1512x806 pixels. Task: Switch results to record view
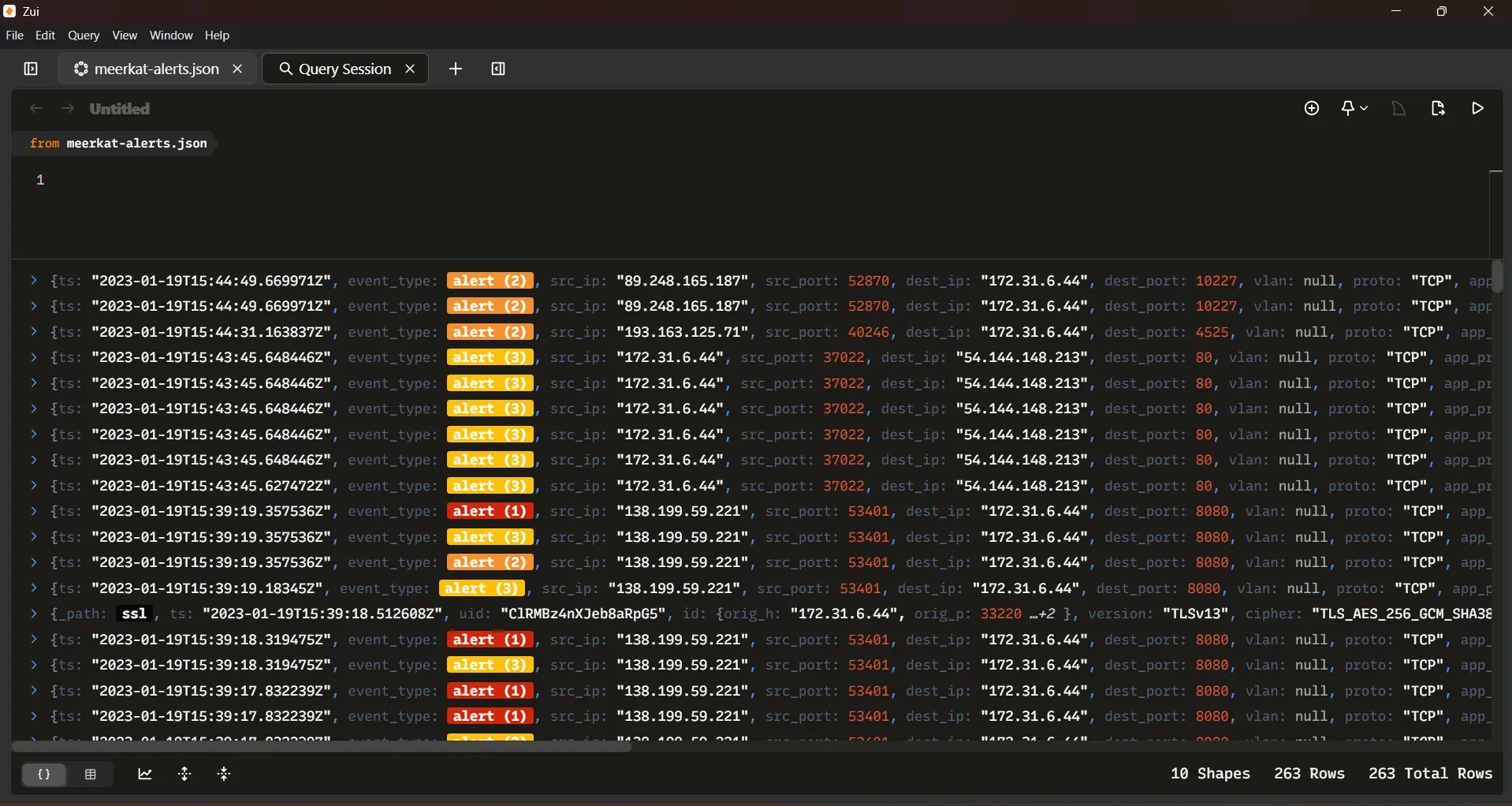(44, 774)
